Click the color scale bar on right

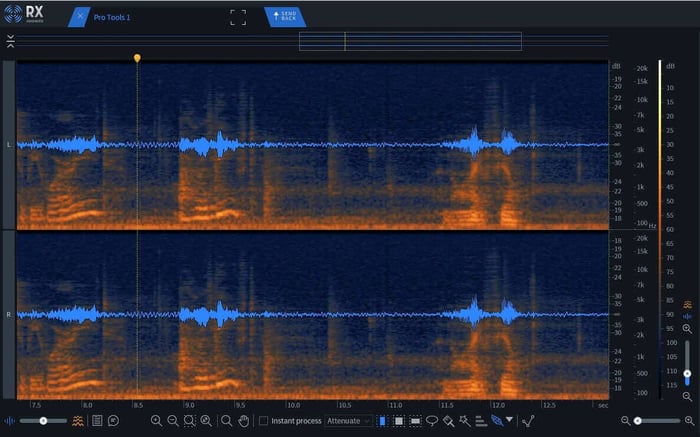[660, 229]
